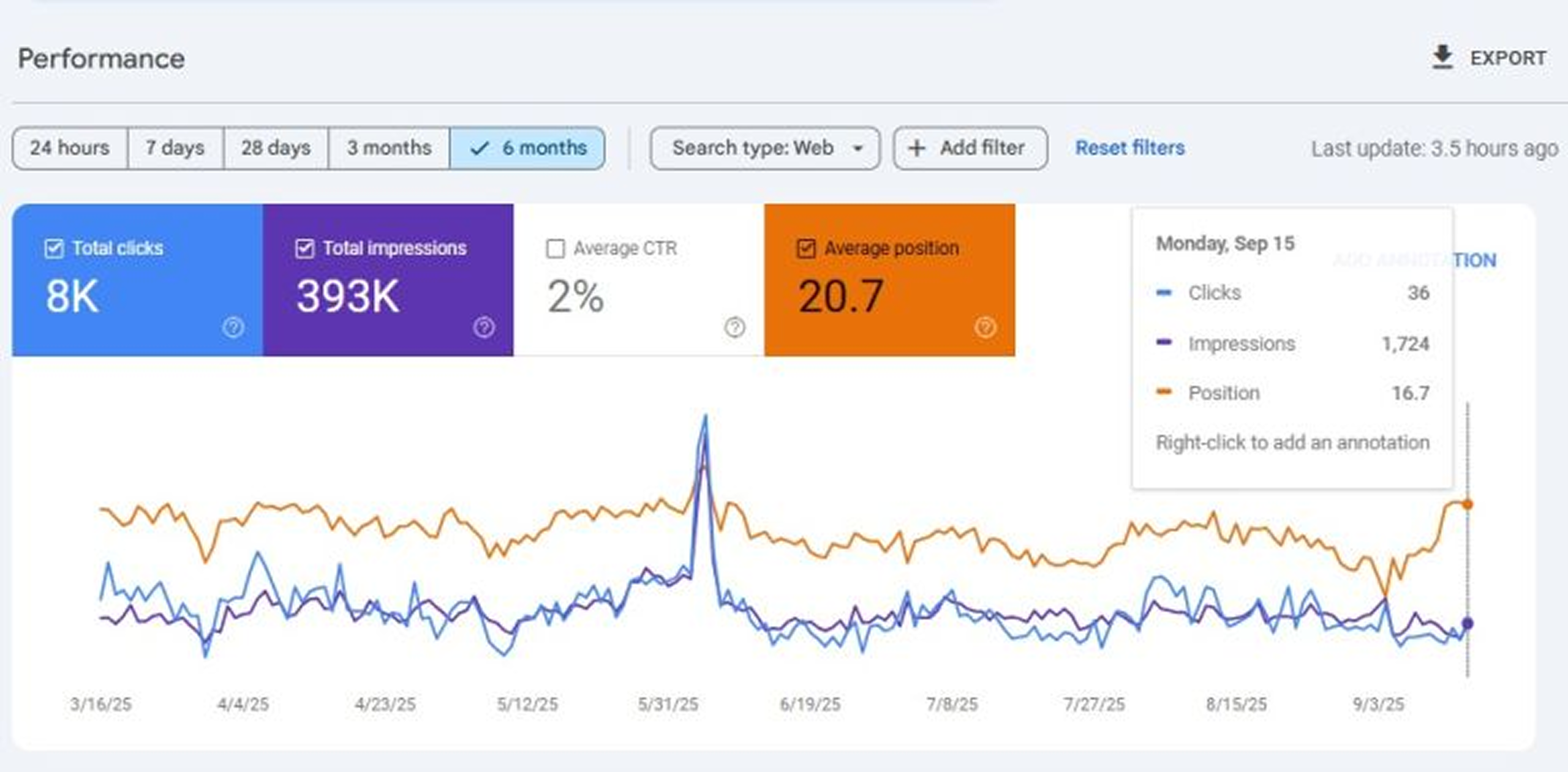Click the Position 16.7 tooltip row
The width and height of the screenshot is (1568, 772).
1292,392
